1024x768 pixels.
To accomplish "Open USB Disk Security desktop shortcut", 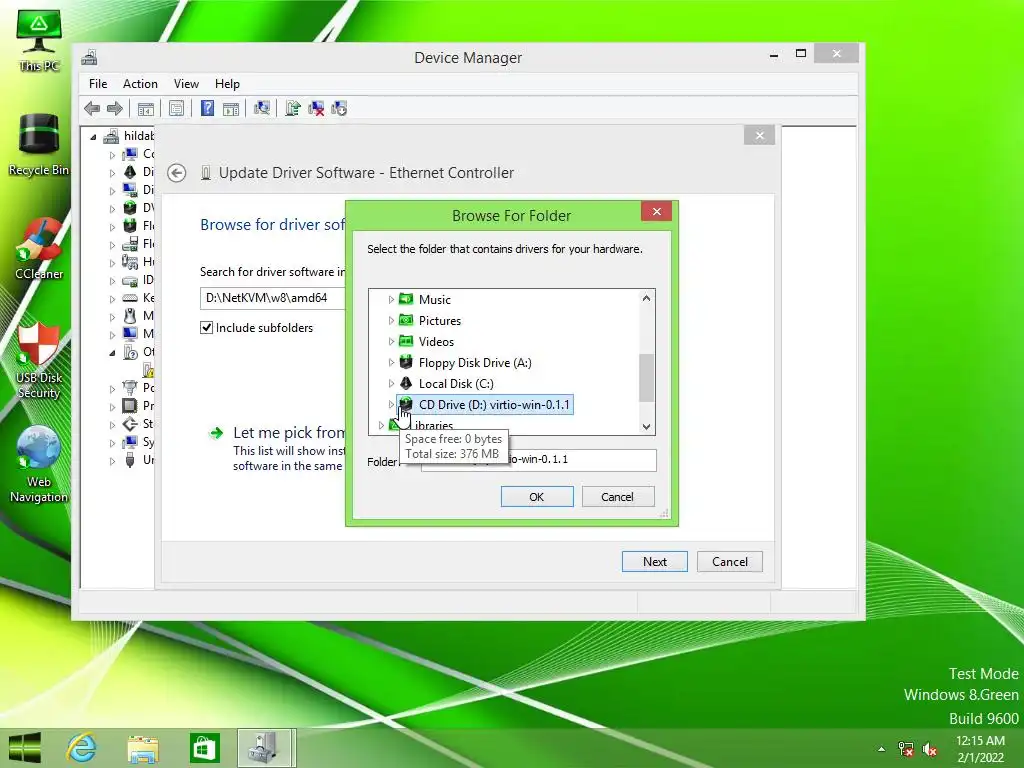I will [x=39, y=360].
